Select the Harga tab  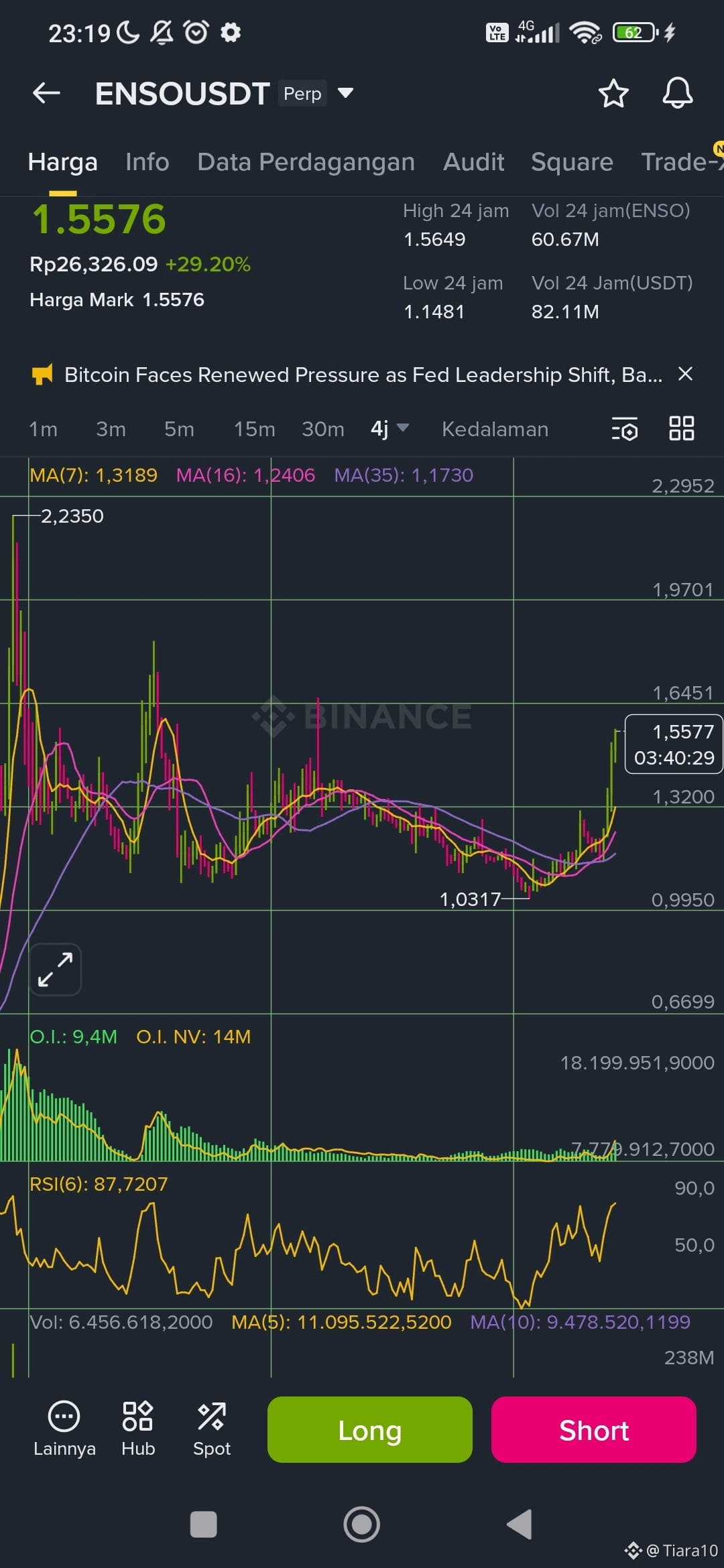click(x=63, y=162)
